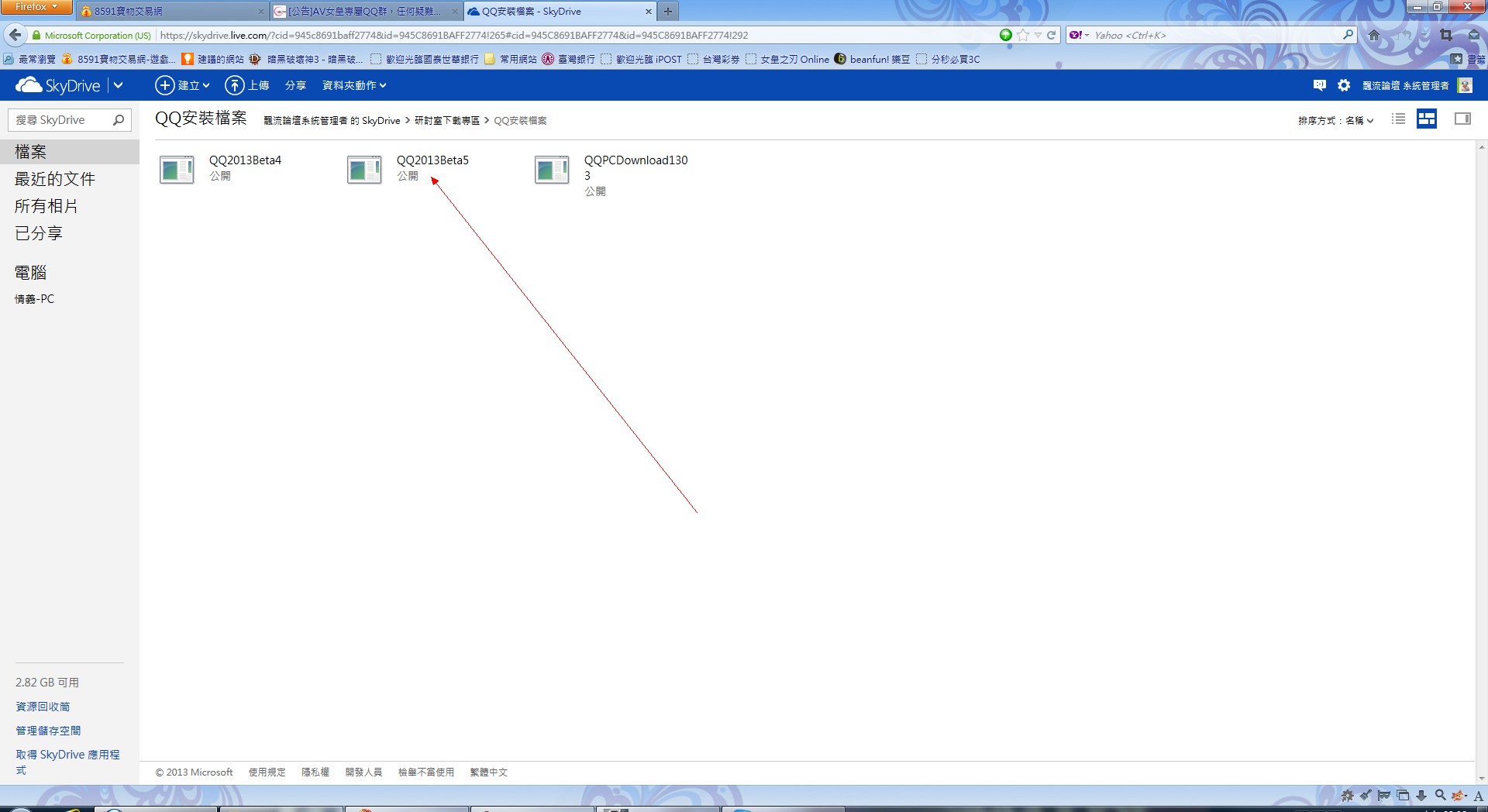Switch to details list view
This screenshot has width=1488, height=812.
point(1398,119)
